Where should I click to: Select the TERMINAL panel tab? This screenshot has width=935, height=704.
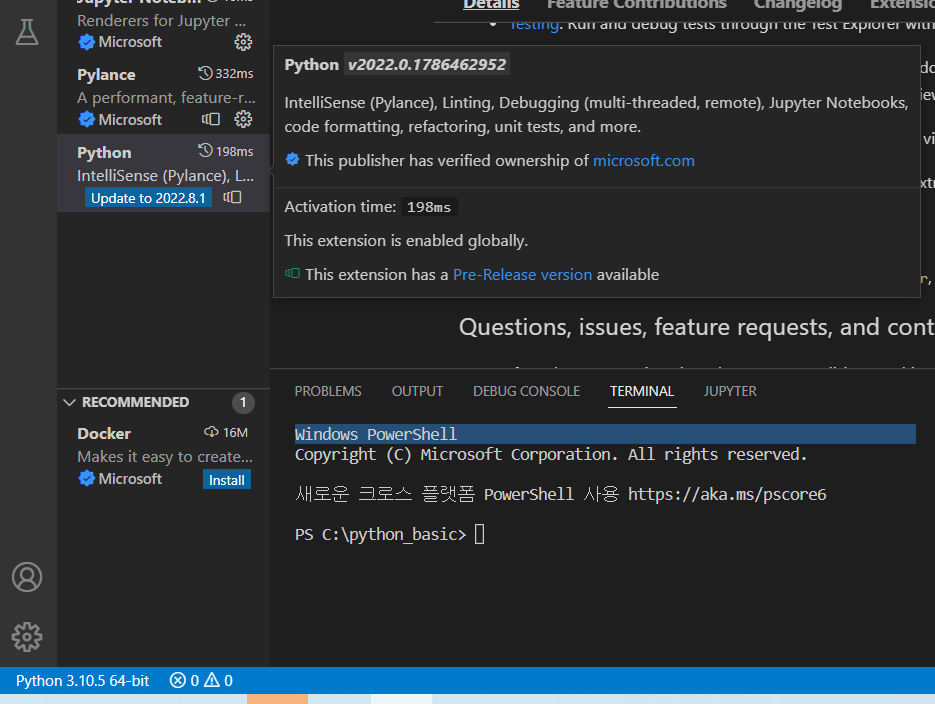[642, 391]
